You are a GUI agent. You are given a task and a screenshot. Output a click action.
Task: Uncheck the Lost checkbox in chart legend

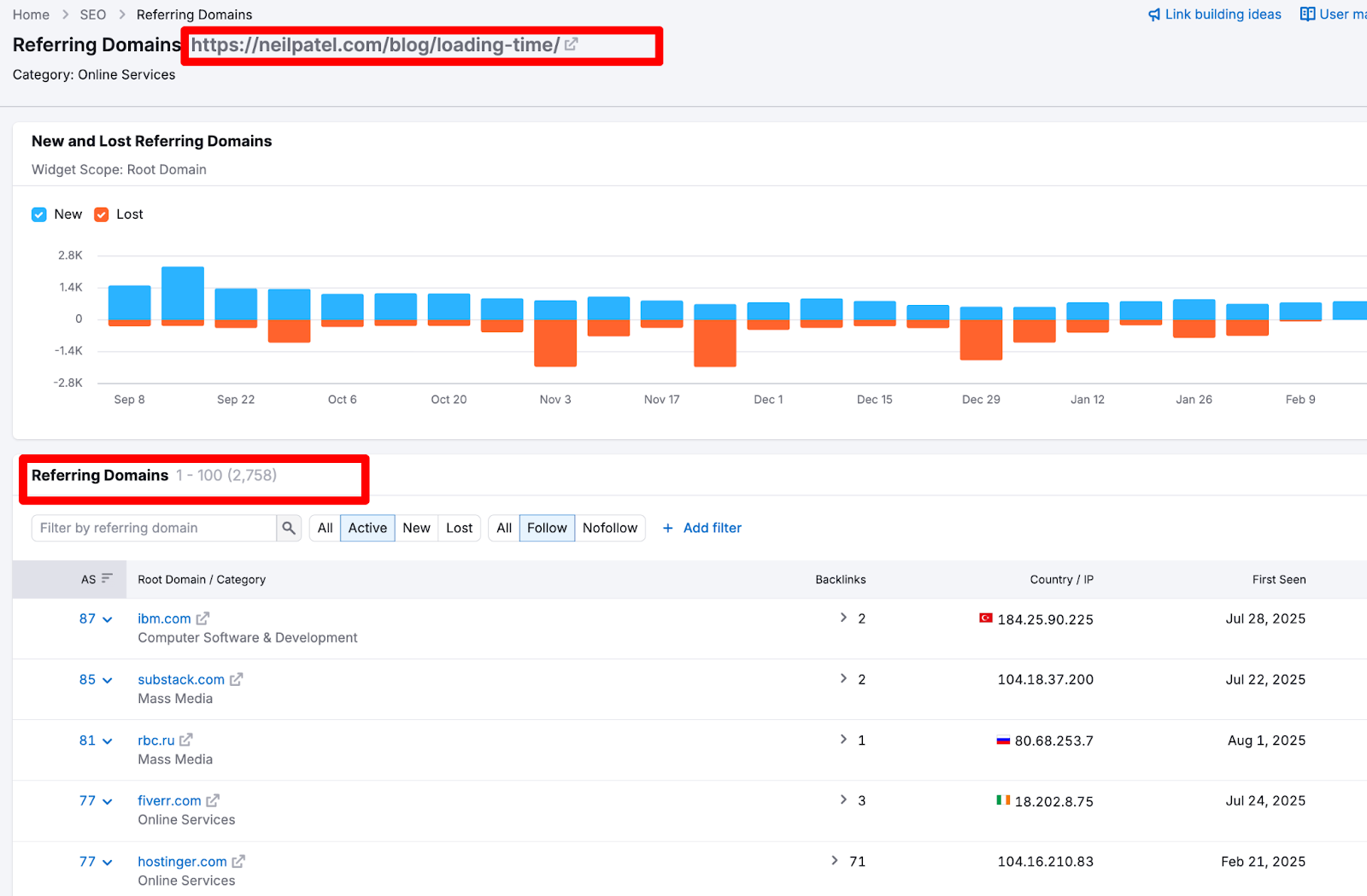click(x=102, y=214)
